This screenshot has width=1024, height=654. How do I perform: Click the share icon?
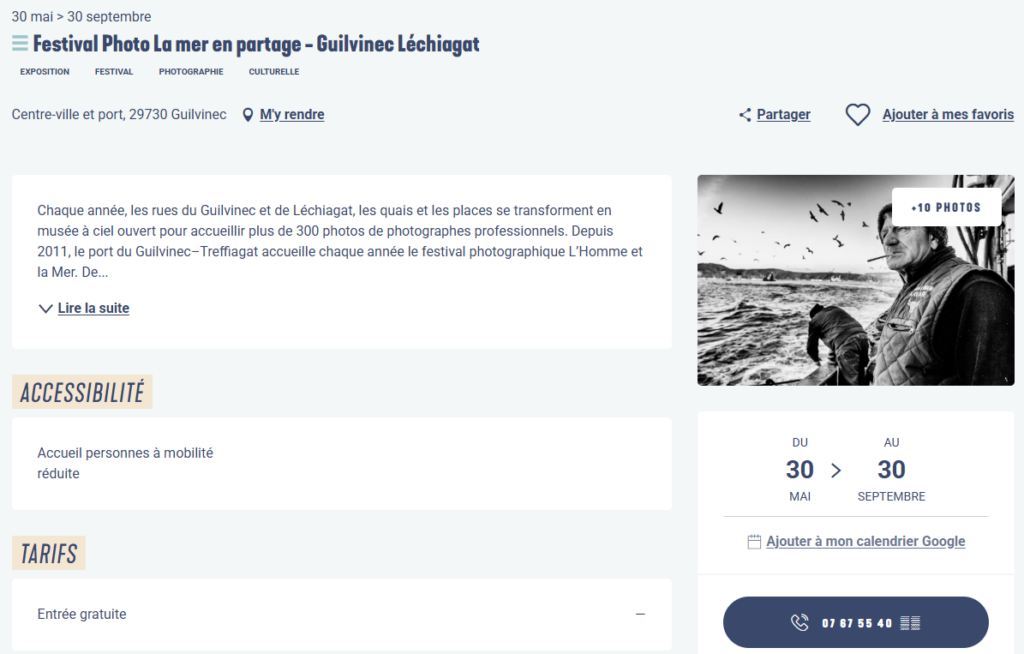tap(745, 115)
